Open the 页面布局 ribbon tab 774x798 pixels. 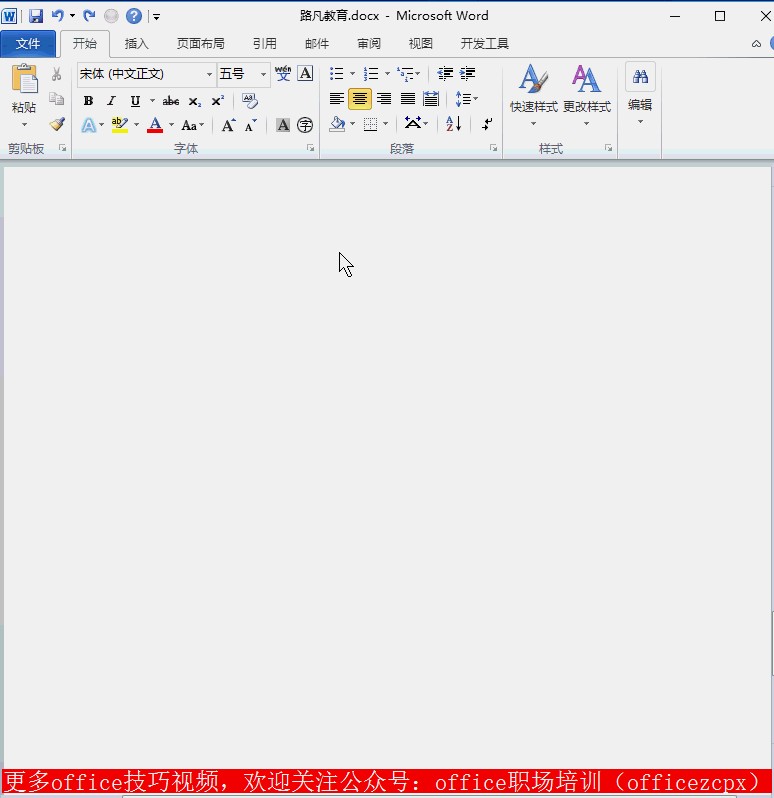(x=200, y=44)
